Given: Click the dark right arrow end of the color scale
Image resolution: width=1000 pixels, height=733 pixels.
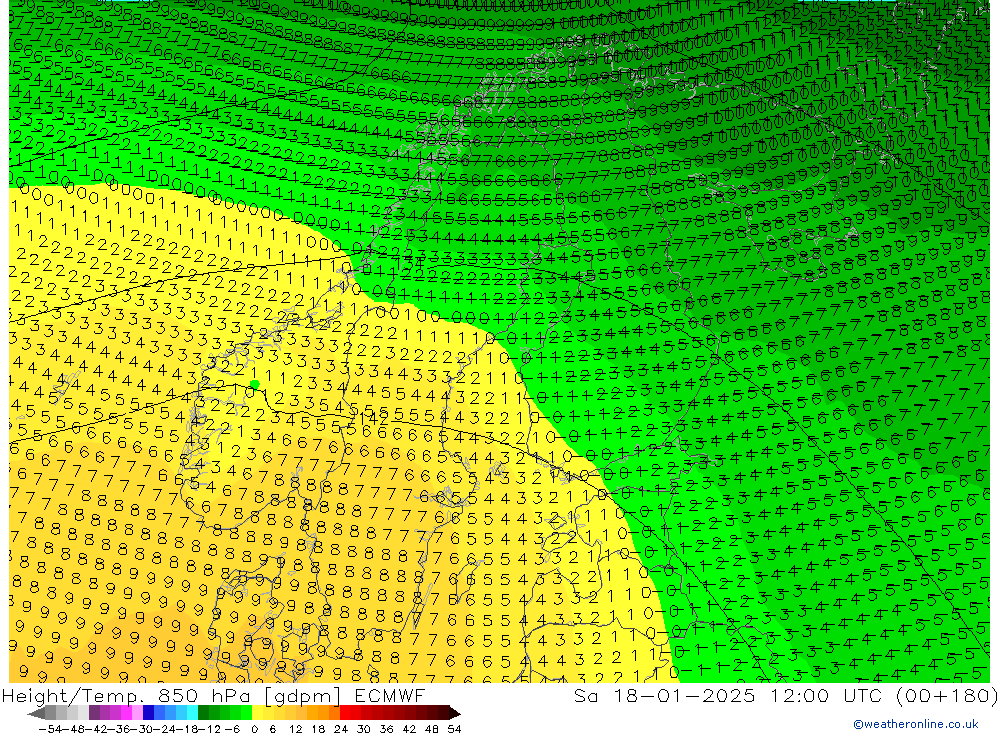Looking at the screenshot, I should [455, 713].
